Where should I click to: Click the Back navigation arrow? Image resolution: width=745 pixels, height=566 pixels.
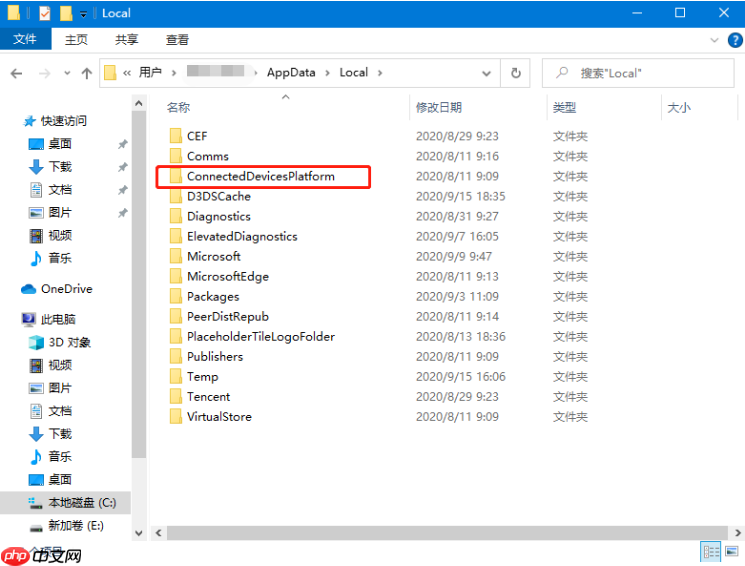(x=17, y=73)
